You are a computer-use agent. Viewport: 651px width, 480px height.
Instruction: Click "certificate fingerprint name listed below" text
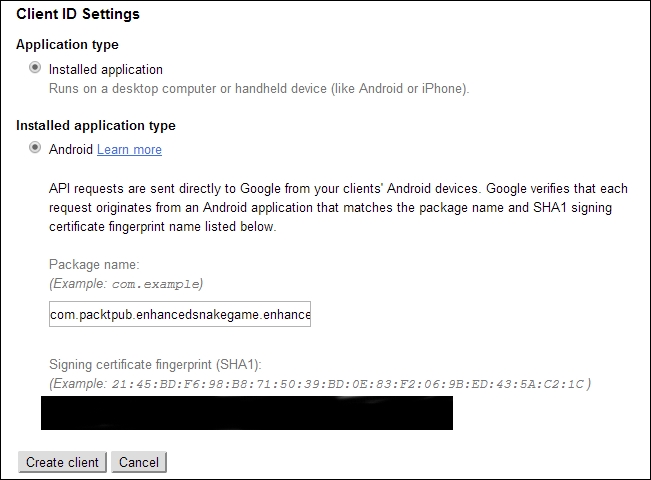point(162,227)
